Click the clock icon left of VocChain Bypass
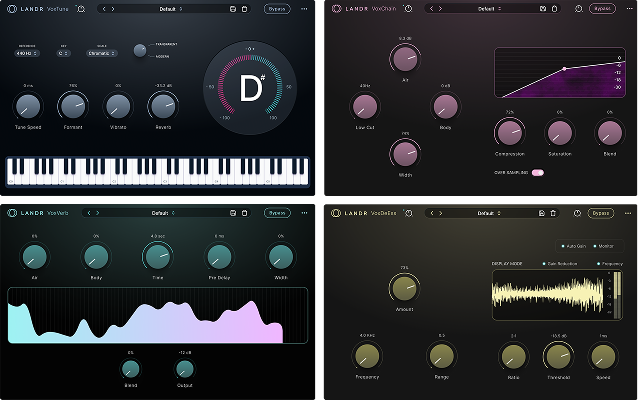This screenshot has width=638, height=400. [578, 9]
